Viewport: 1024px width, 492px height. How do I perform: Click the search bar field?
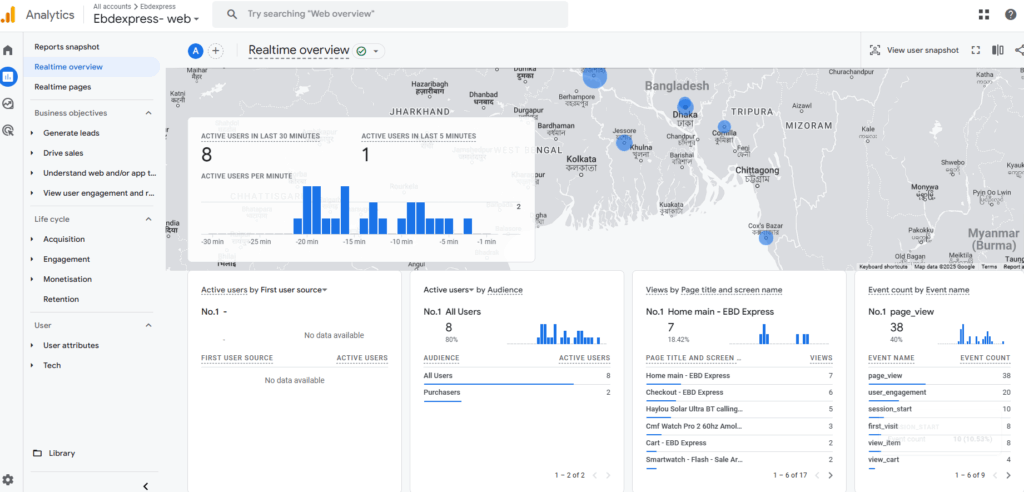[x=395, y=14]
